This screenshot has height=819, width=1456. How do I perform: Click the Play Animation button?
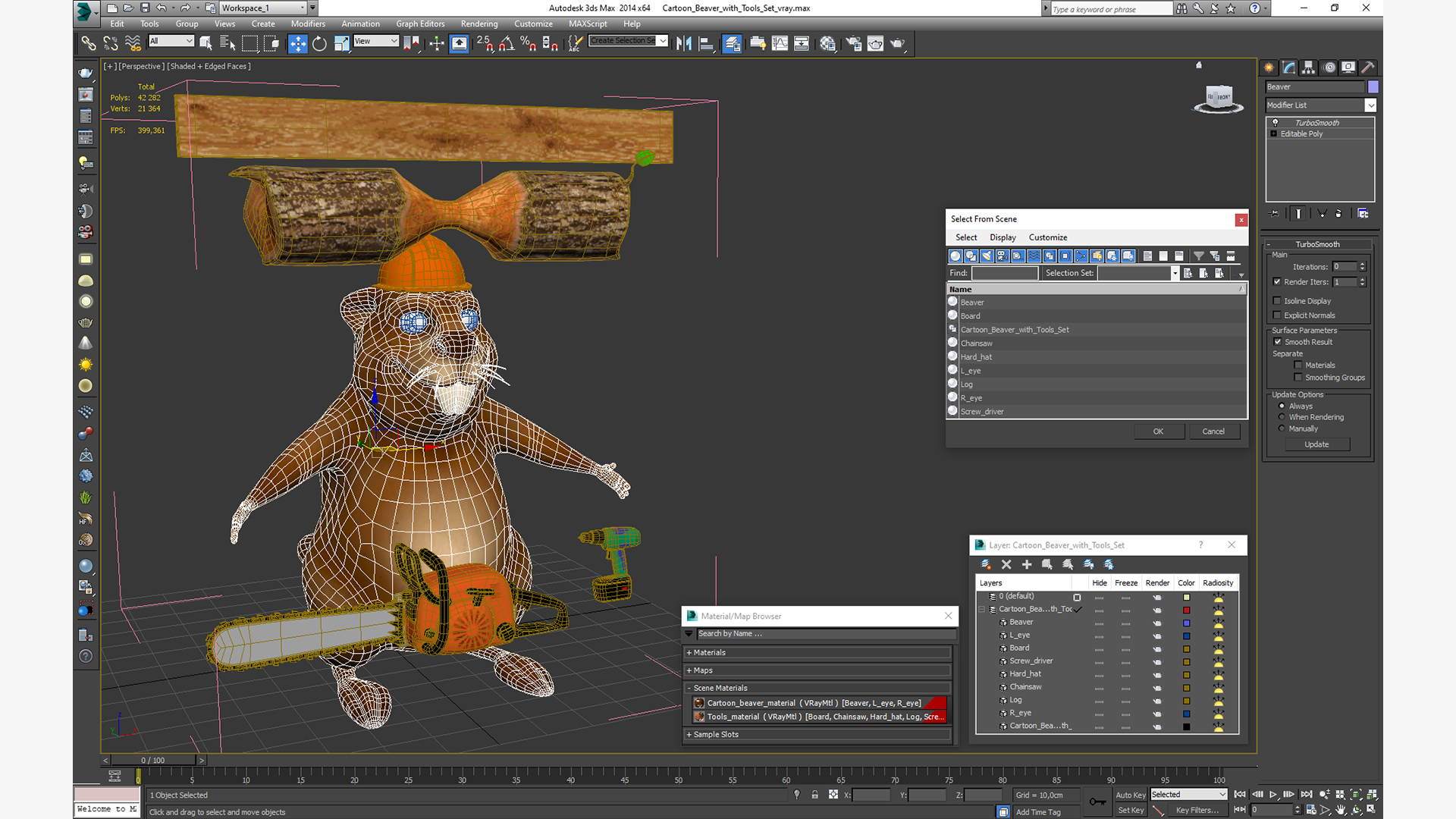(x=1273, y=795)
